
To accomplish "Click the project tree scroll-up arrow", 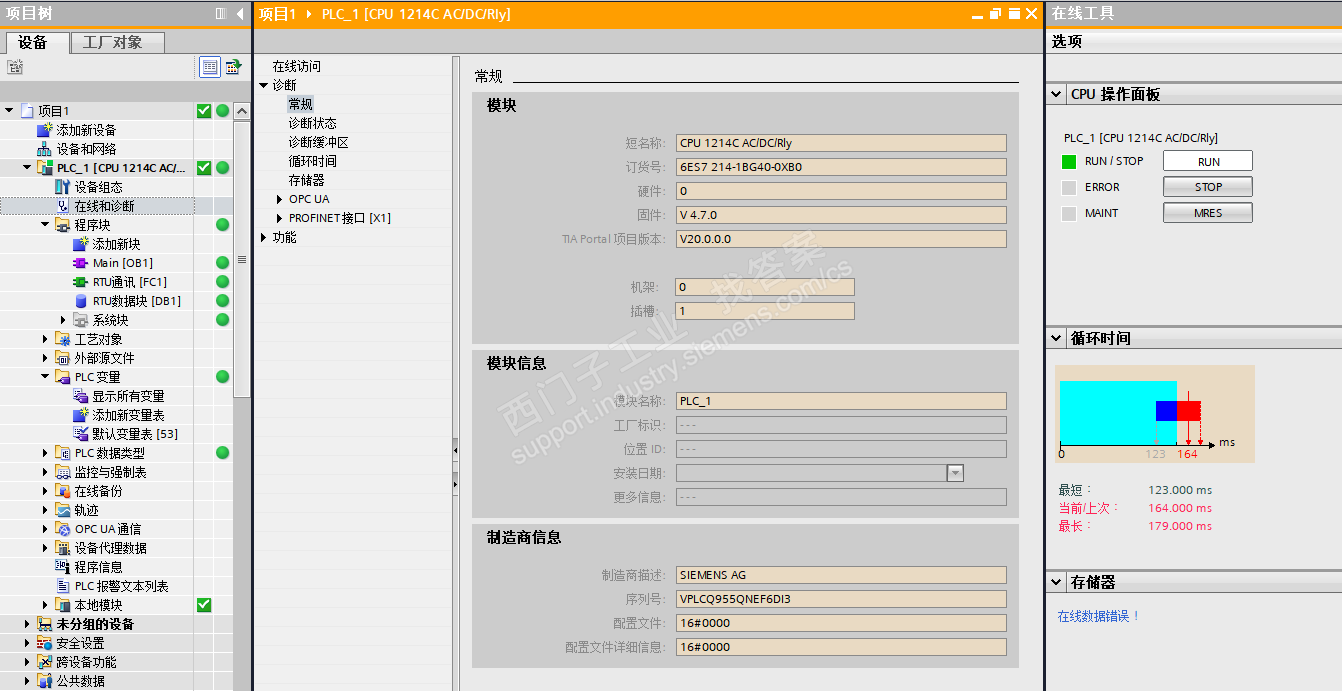I will point(242,112).
